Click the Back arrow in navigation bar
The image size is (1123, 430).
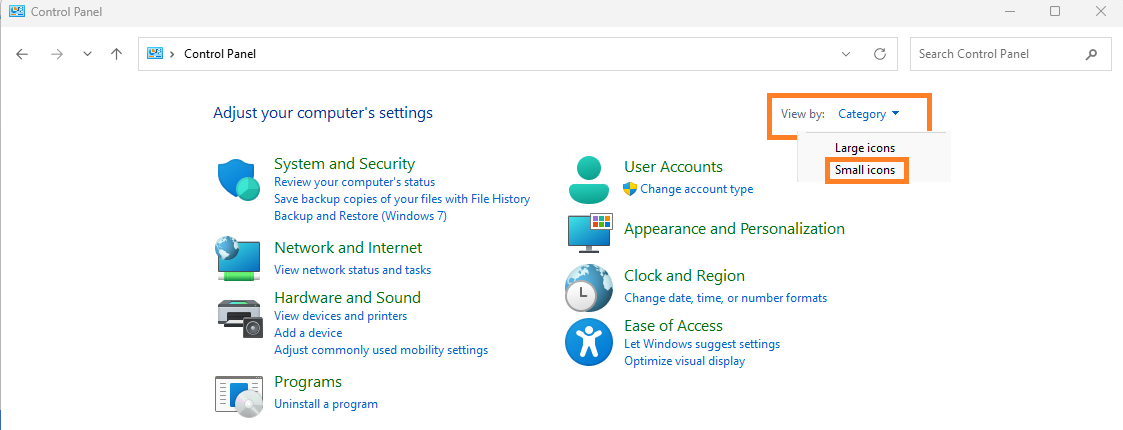coord(22,54)
